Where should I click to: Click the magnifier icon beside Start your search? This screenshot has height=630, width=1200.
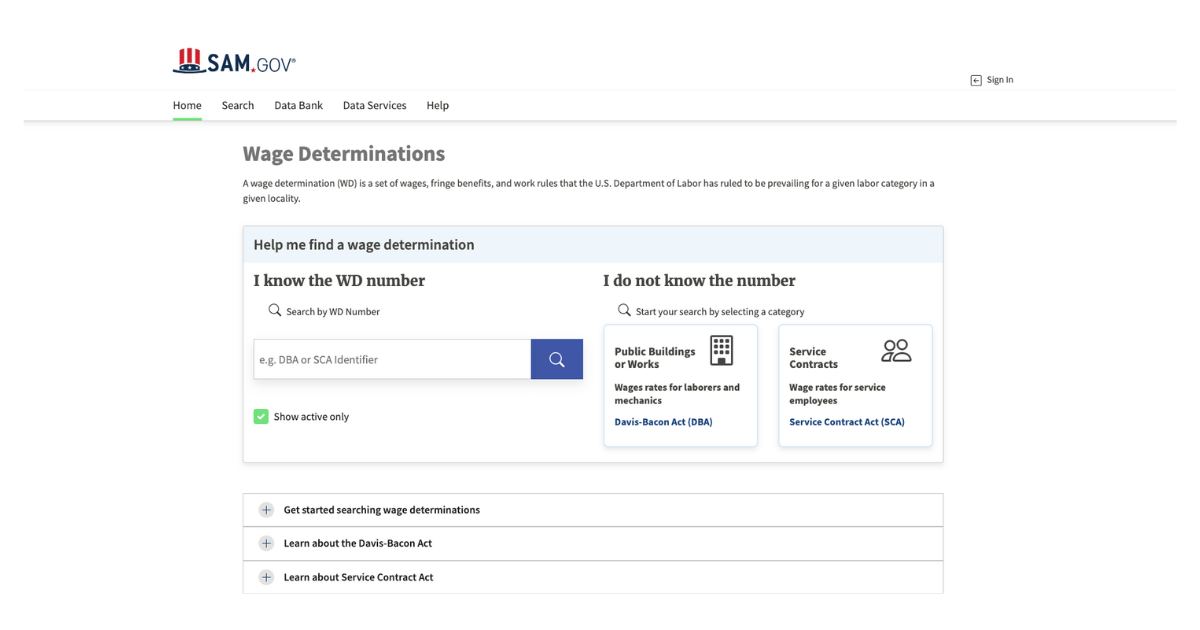click(x=624, y=311)
